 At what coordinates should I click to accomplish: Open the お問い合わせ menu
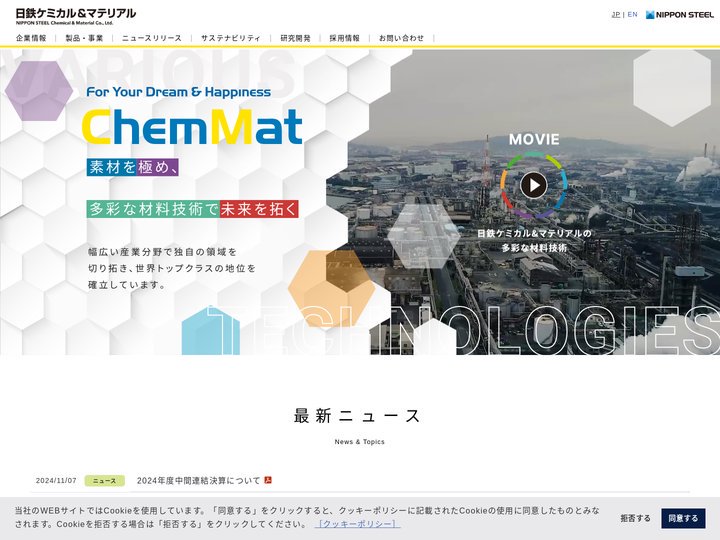(401, 38)
